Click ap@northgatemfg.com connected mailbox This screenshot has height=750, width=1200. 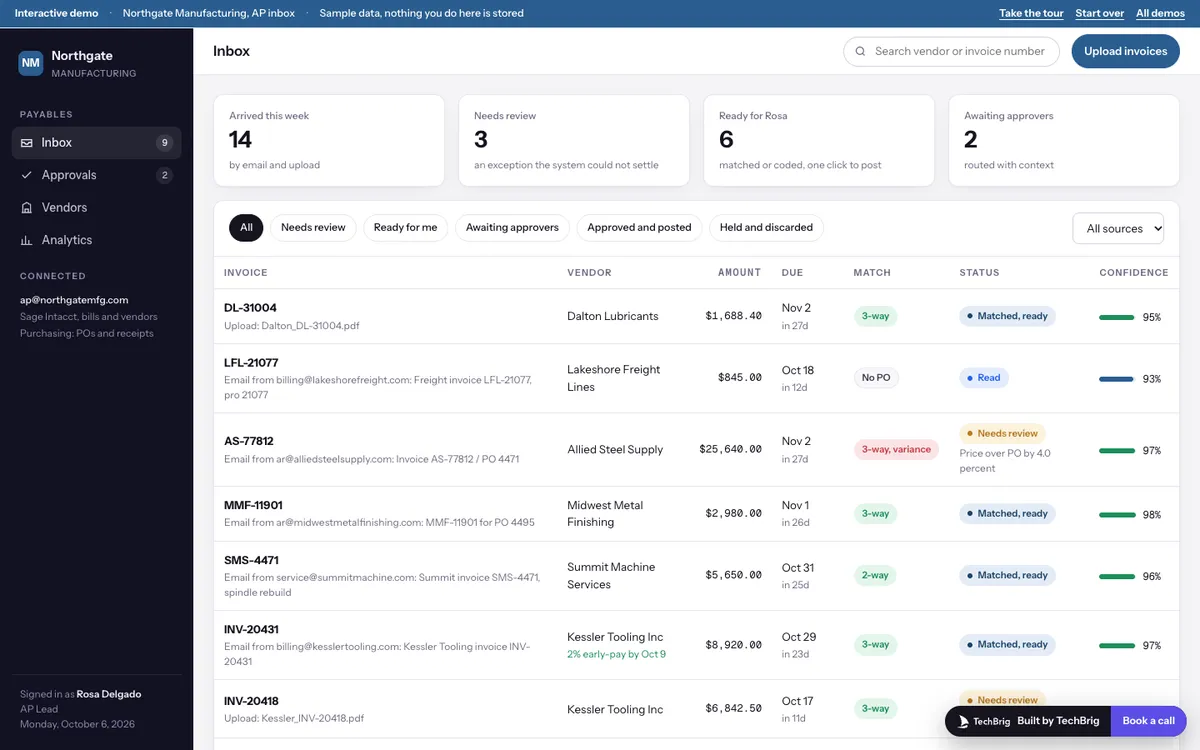click(x=74, y=300)
